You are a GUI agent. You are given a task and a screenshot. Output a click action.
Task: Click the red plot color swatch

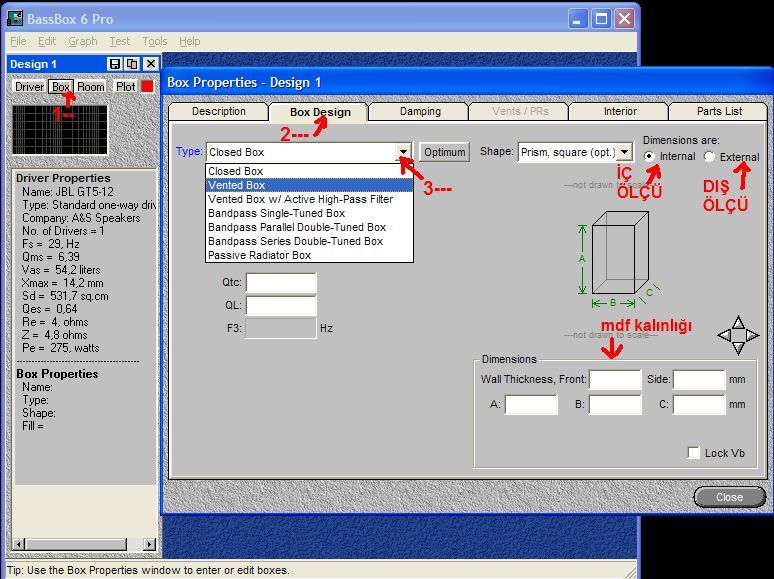click(x=147, y=87)
